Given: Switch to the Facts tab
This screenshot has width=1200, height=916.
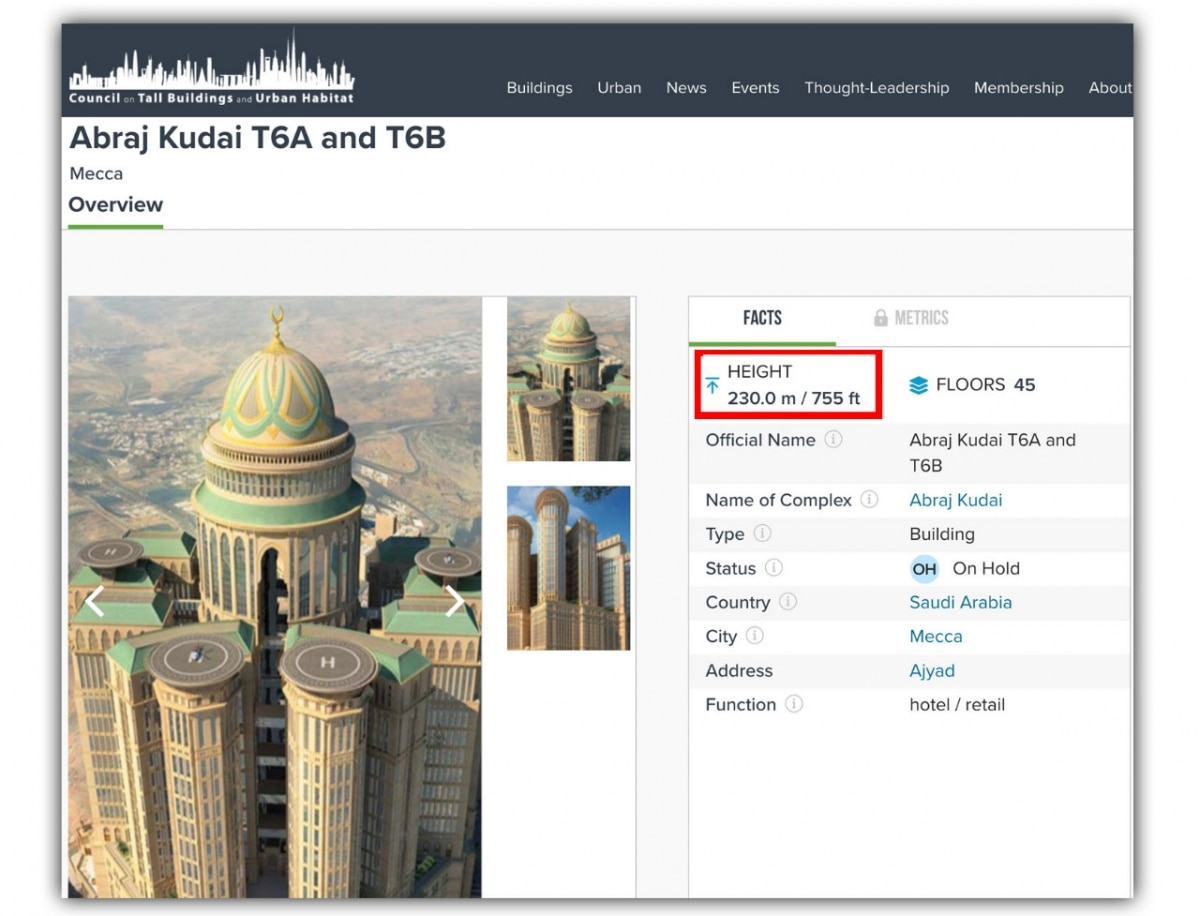Looking at the screenshot, I should pyautogui.click(x=762, y=318).
